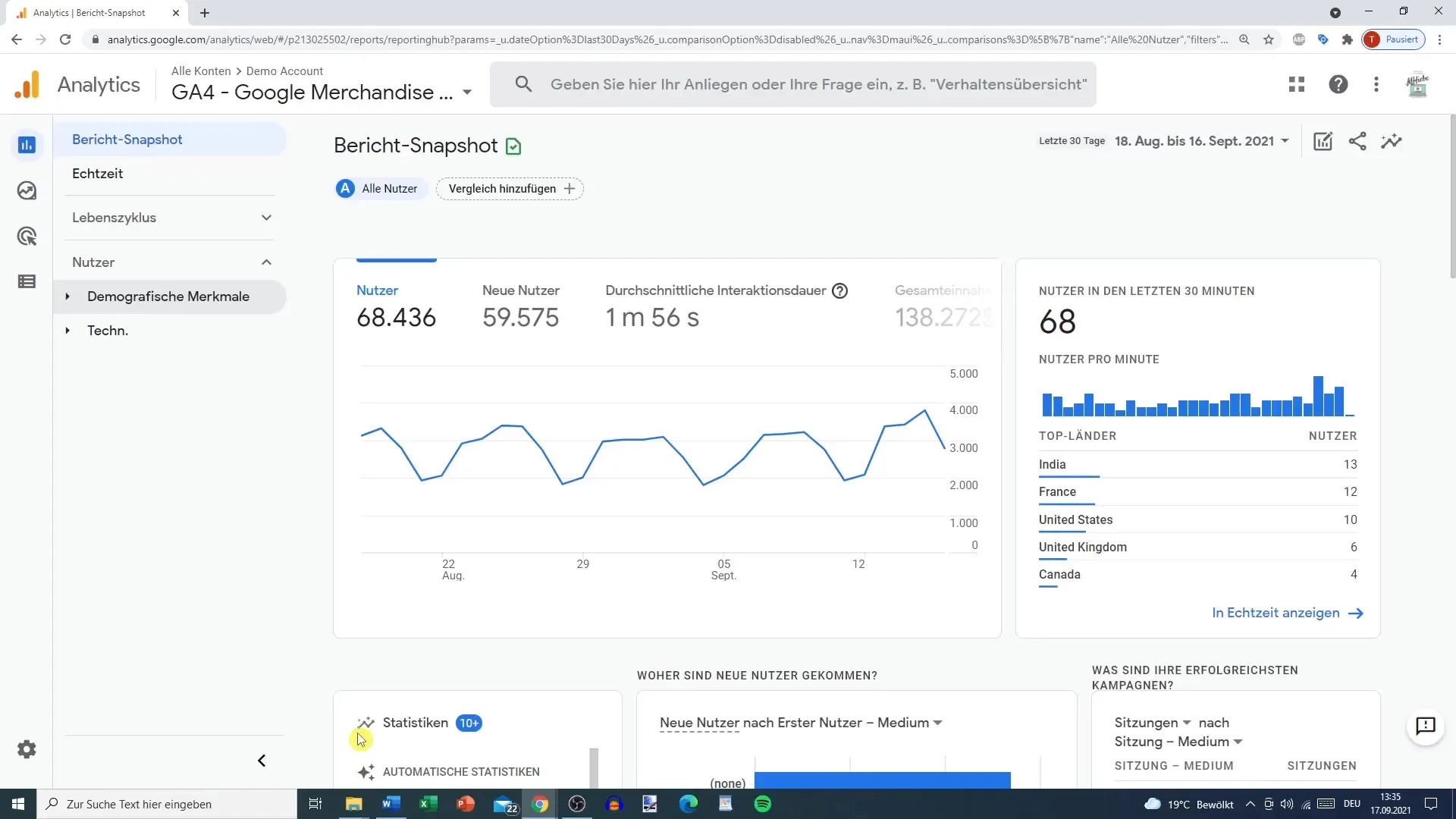Open the Configure table icon in left rail
Screen dimensions: 1456x819
[27, 281]
